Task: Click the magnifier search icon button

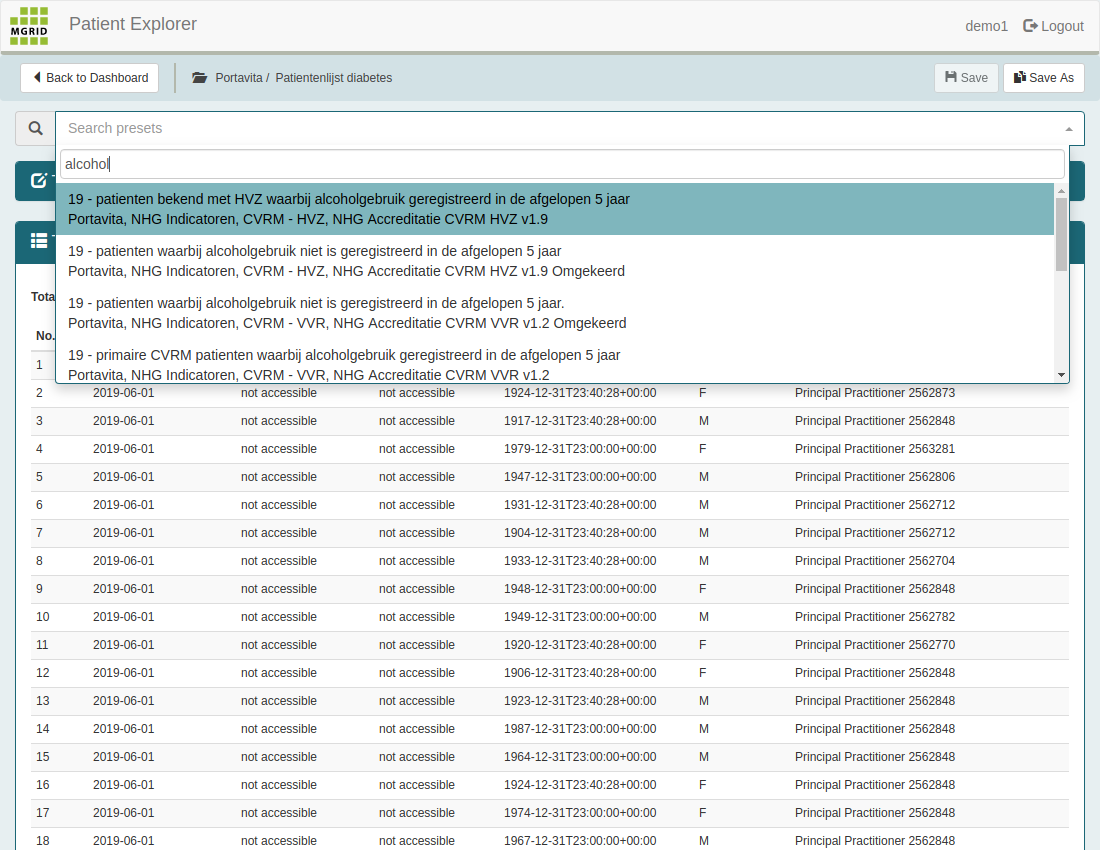Action: click(x=36, y=128)
